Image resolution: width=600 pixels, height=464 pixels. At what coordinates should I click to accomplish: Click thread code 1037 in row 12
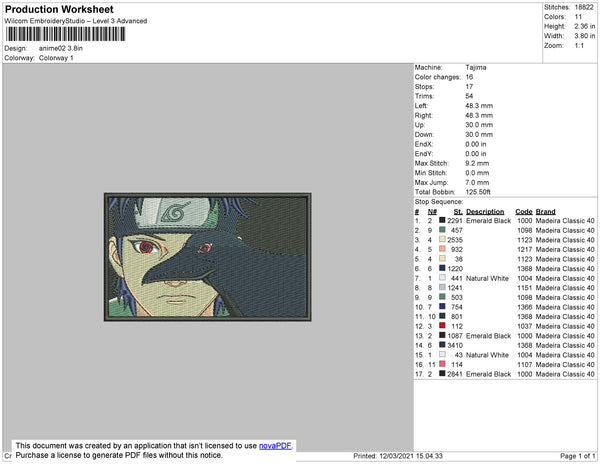click(525, 326)
